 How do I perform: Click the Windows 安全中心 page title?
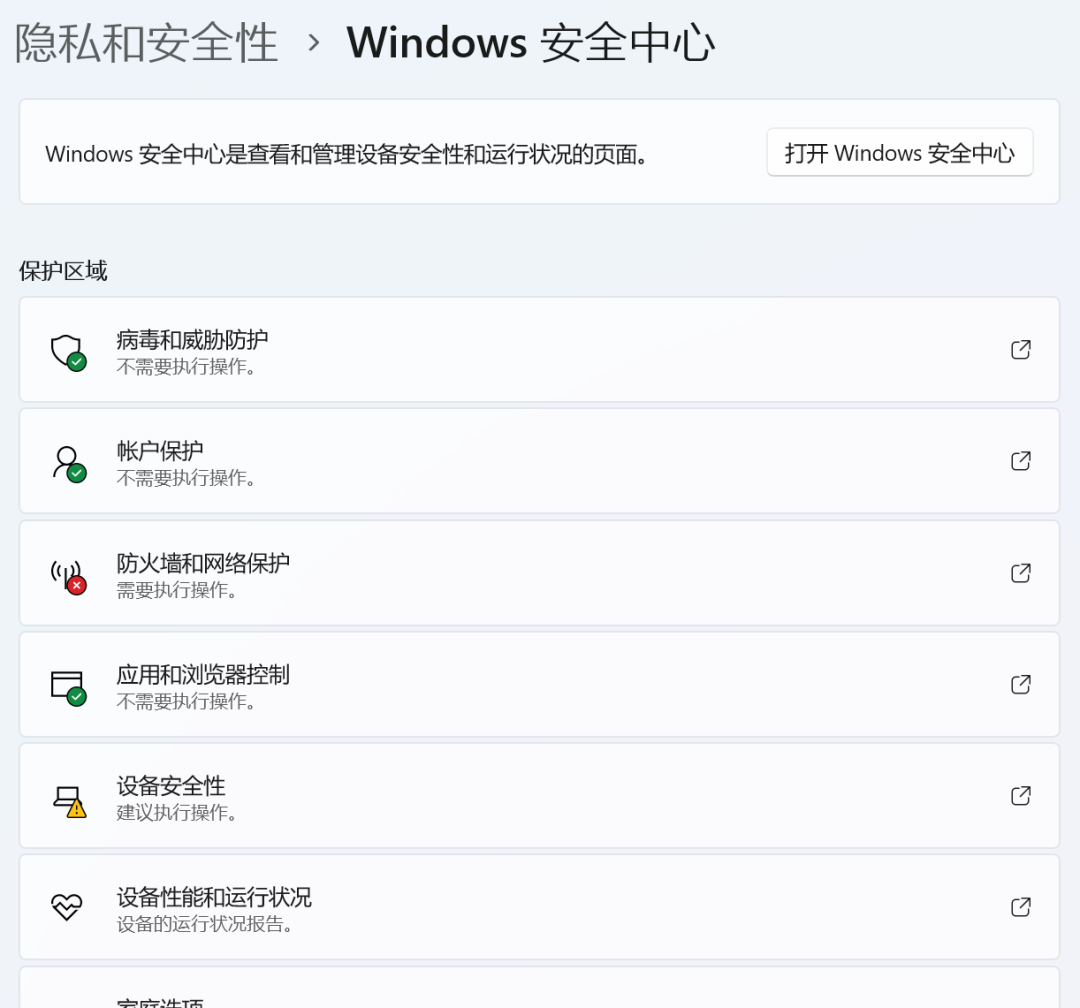tap(530, 43)
